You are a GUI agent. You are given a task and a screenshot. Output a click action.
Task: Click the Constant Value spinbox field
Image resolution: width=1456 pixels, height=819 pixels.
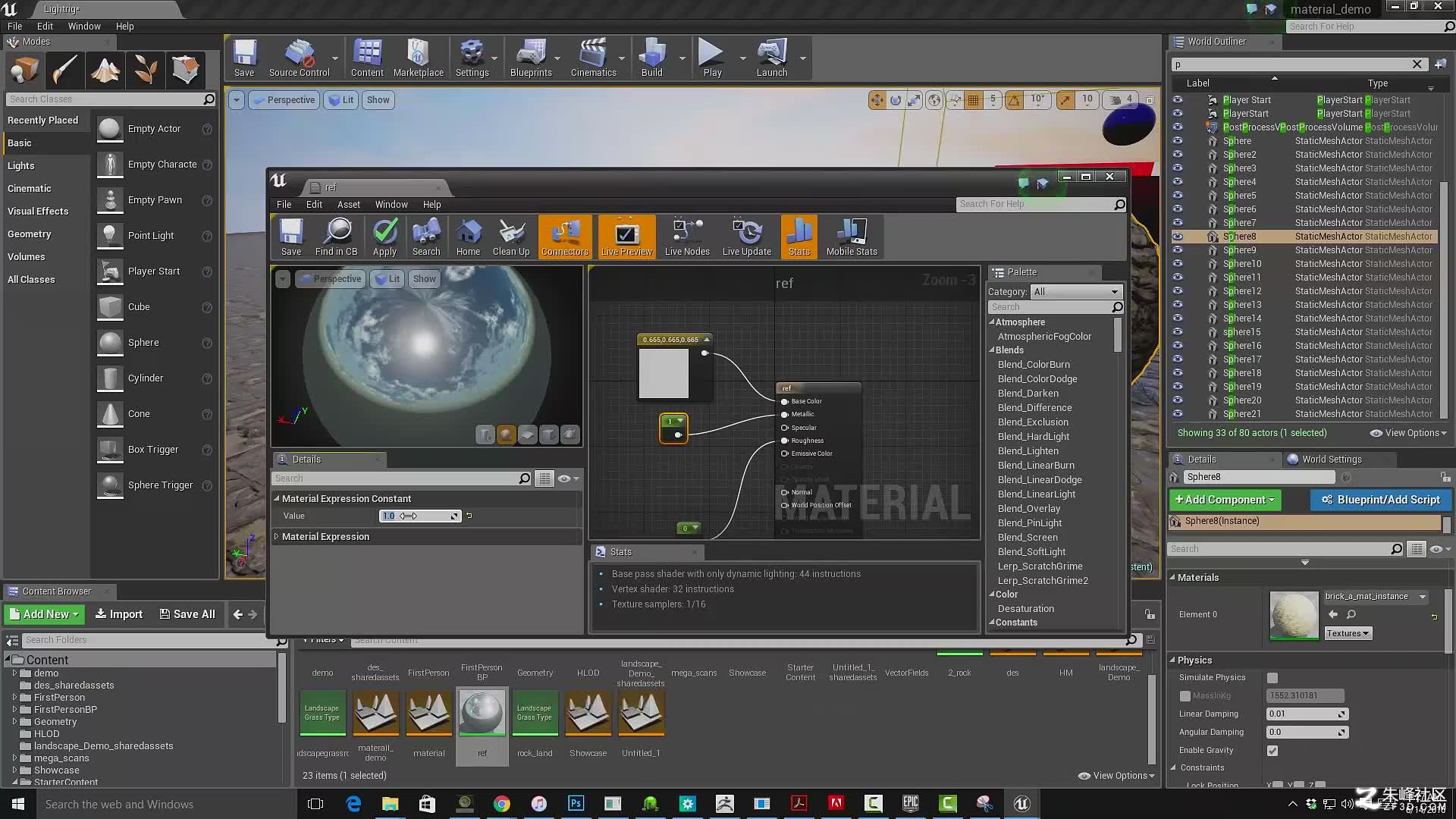(x=420, y=516)
